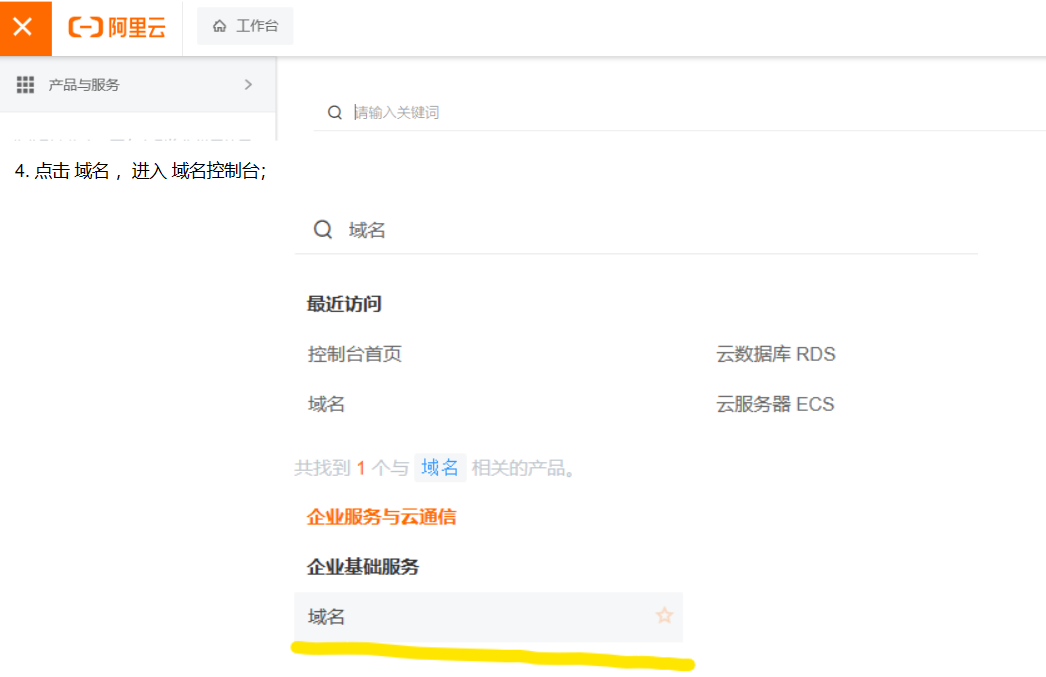Open 域名 under 最近访问
Viewport: 1046px width, 677px height.
point(327,404)
